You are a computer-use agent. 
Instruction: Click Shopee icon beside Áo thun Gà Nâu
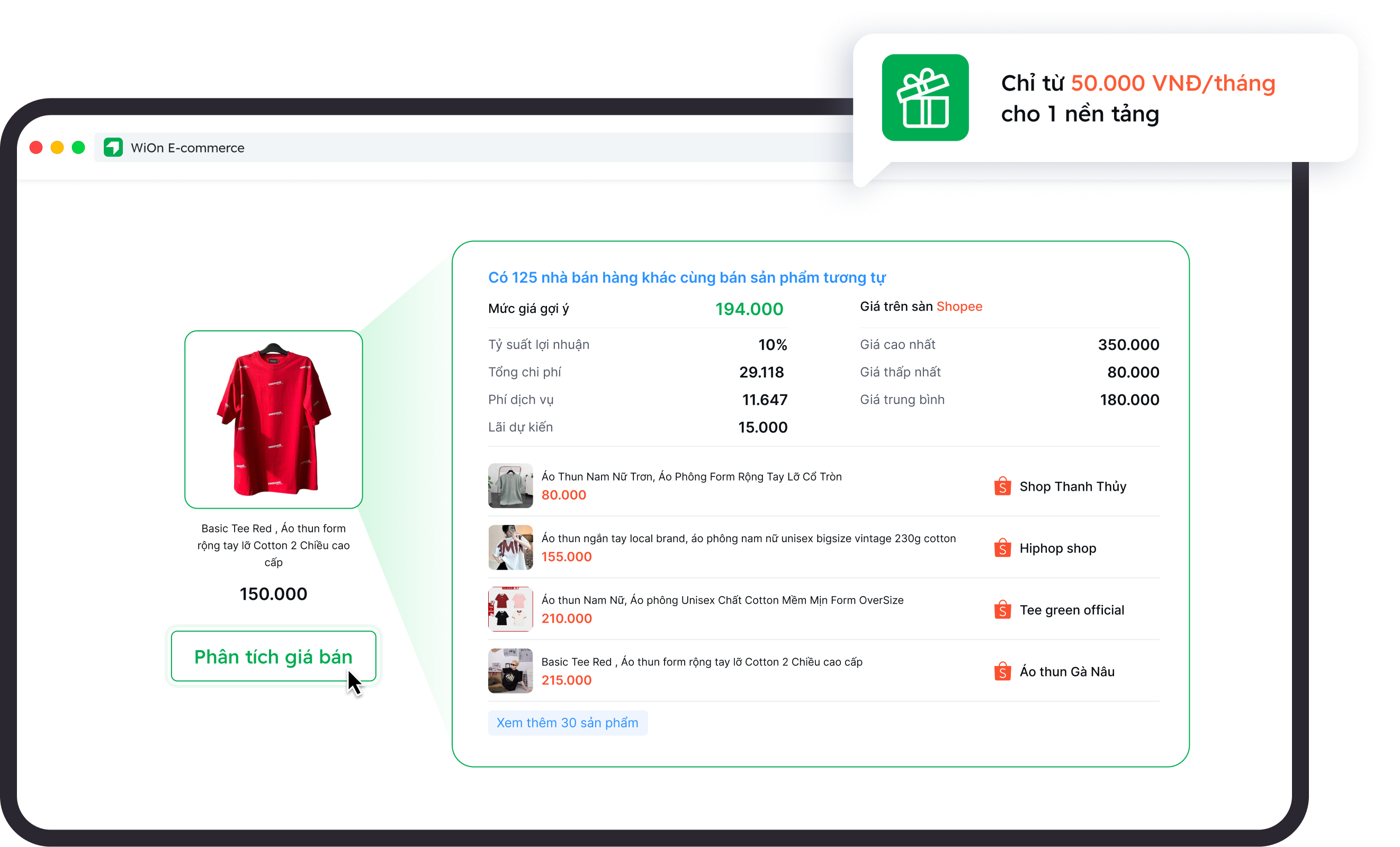(x=1002, y=671)
